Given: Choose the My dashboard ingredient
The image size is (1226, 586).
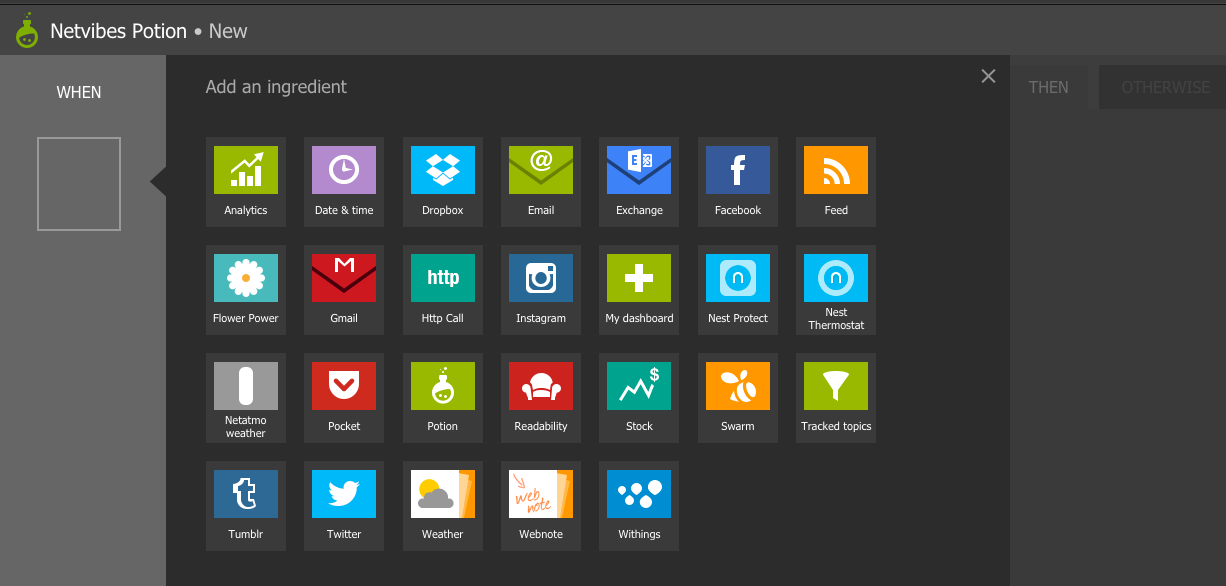Looking at the screenshot, I should click(639, 290).
